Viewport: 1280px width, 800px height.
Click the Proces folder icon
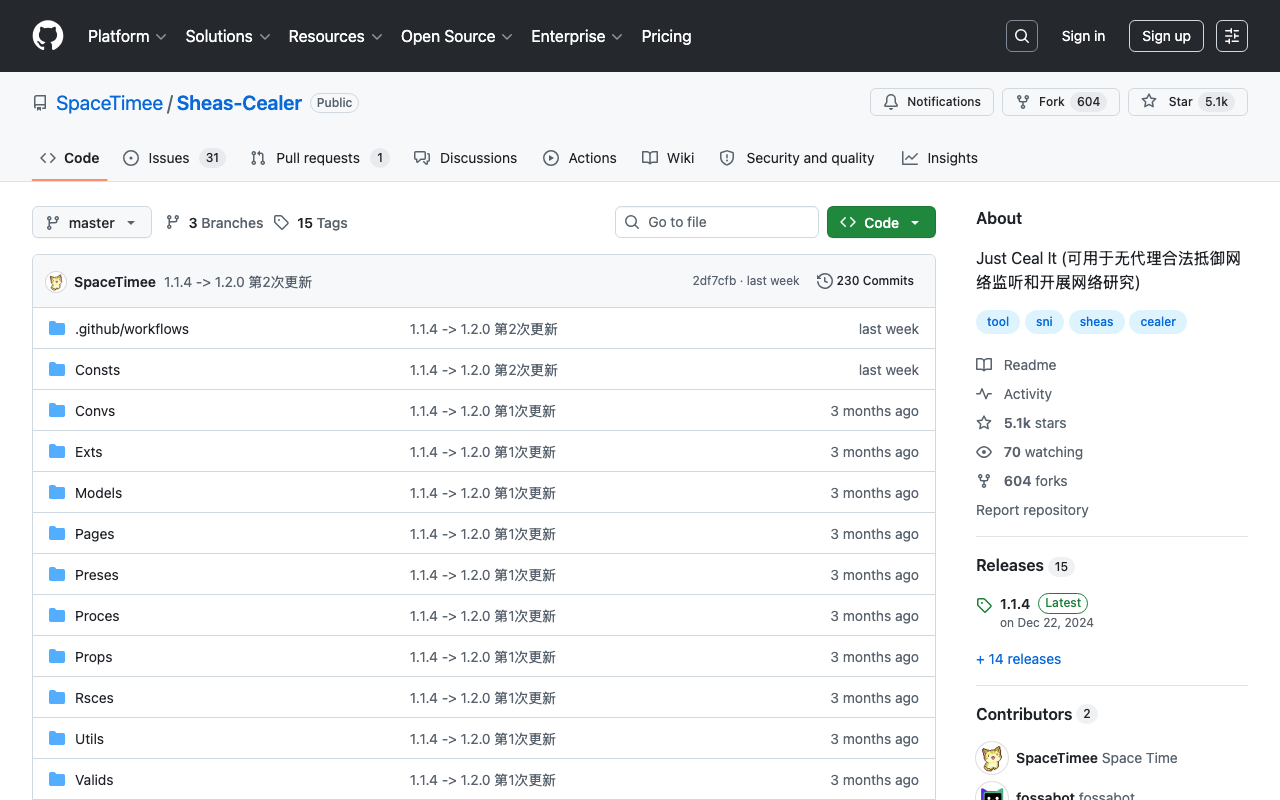(x=57, y=616)
